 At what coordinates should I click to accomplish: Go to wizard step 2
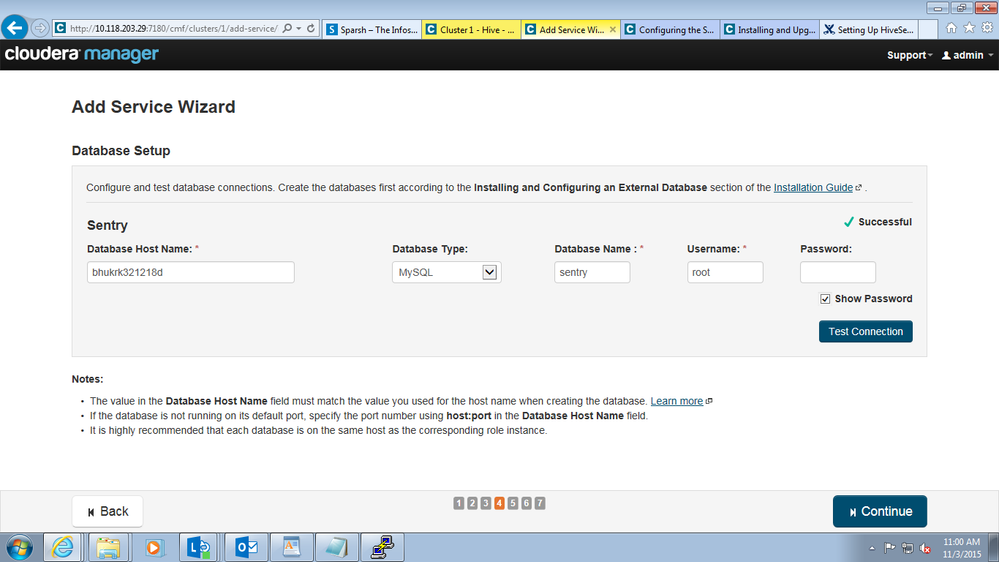click(472, 503)
